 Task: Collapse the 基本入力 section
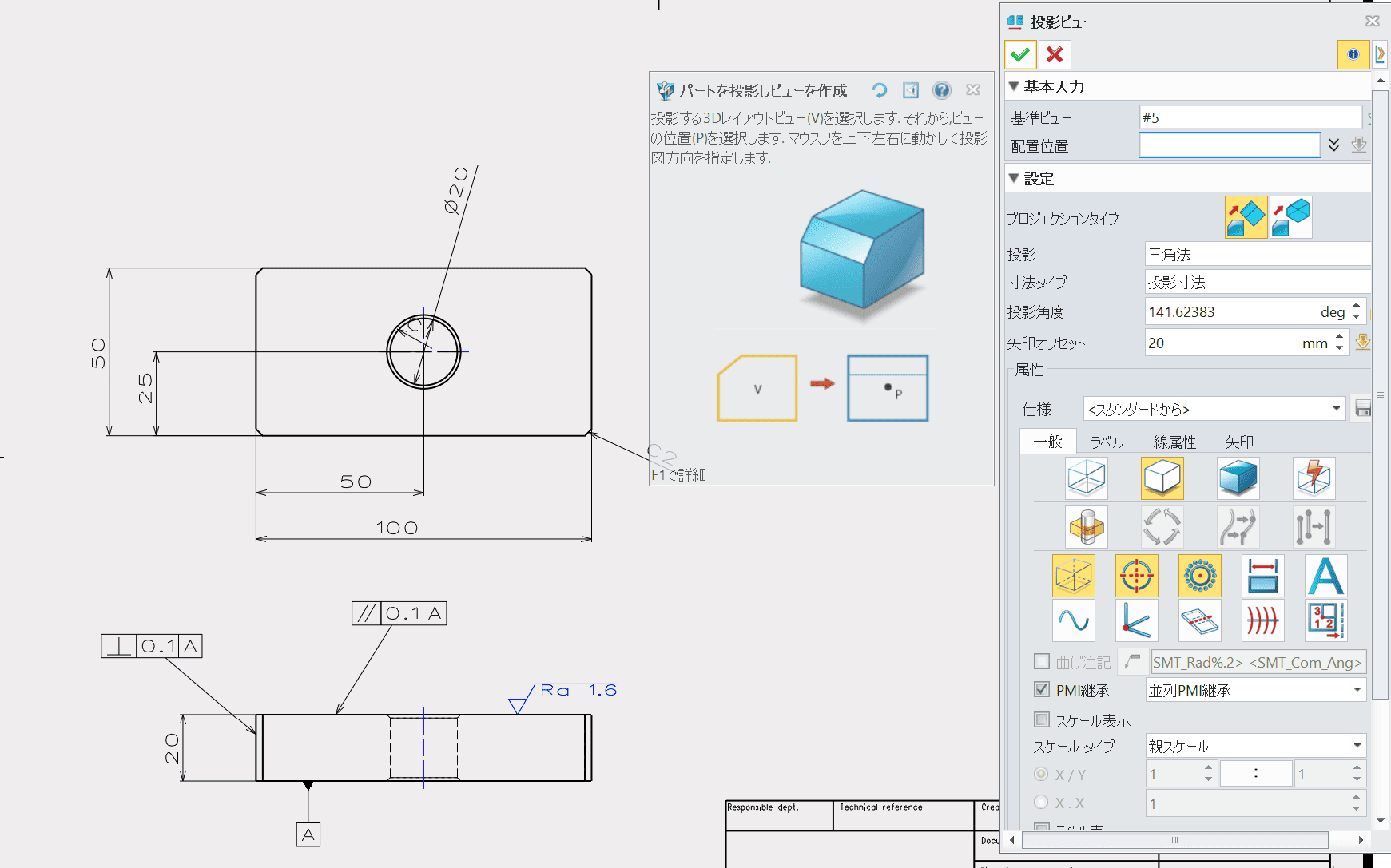[x=1014, y=86]
